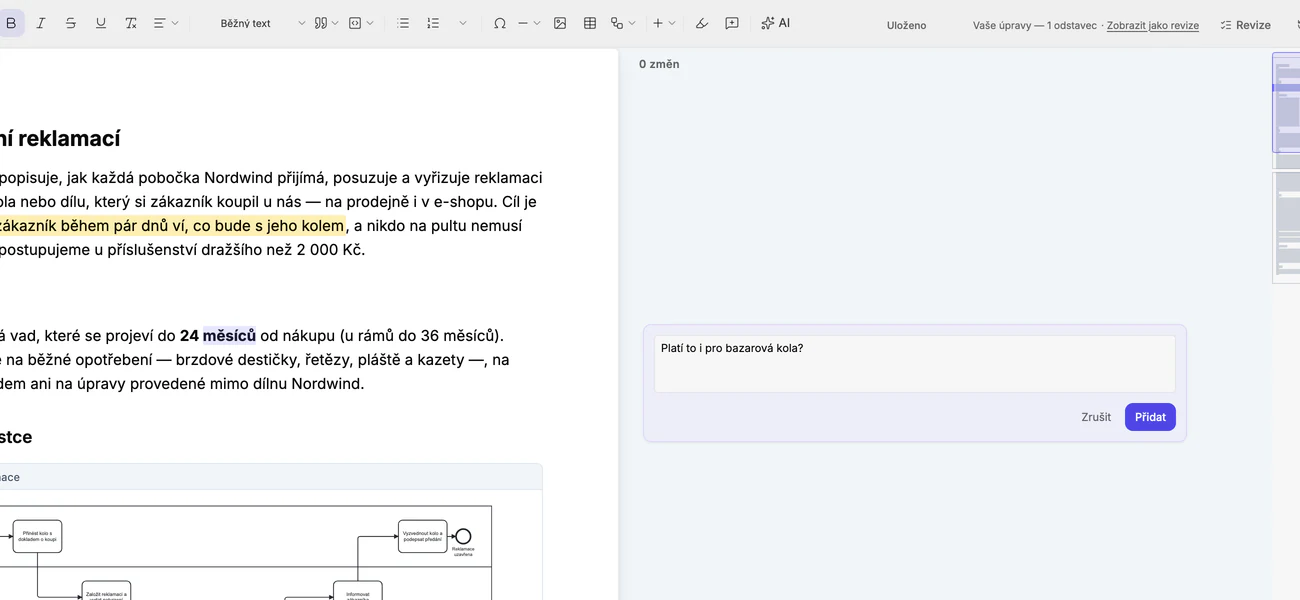Click Zobrazit jako revize link

pyautogui.click(x=1152, y=25)
